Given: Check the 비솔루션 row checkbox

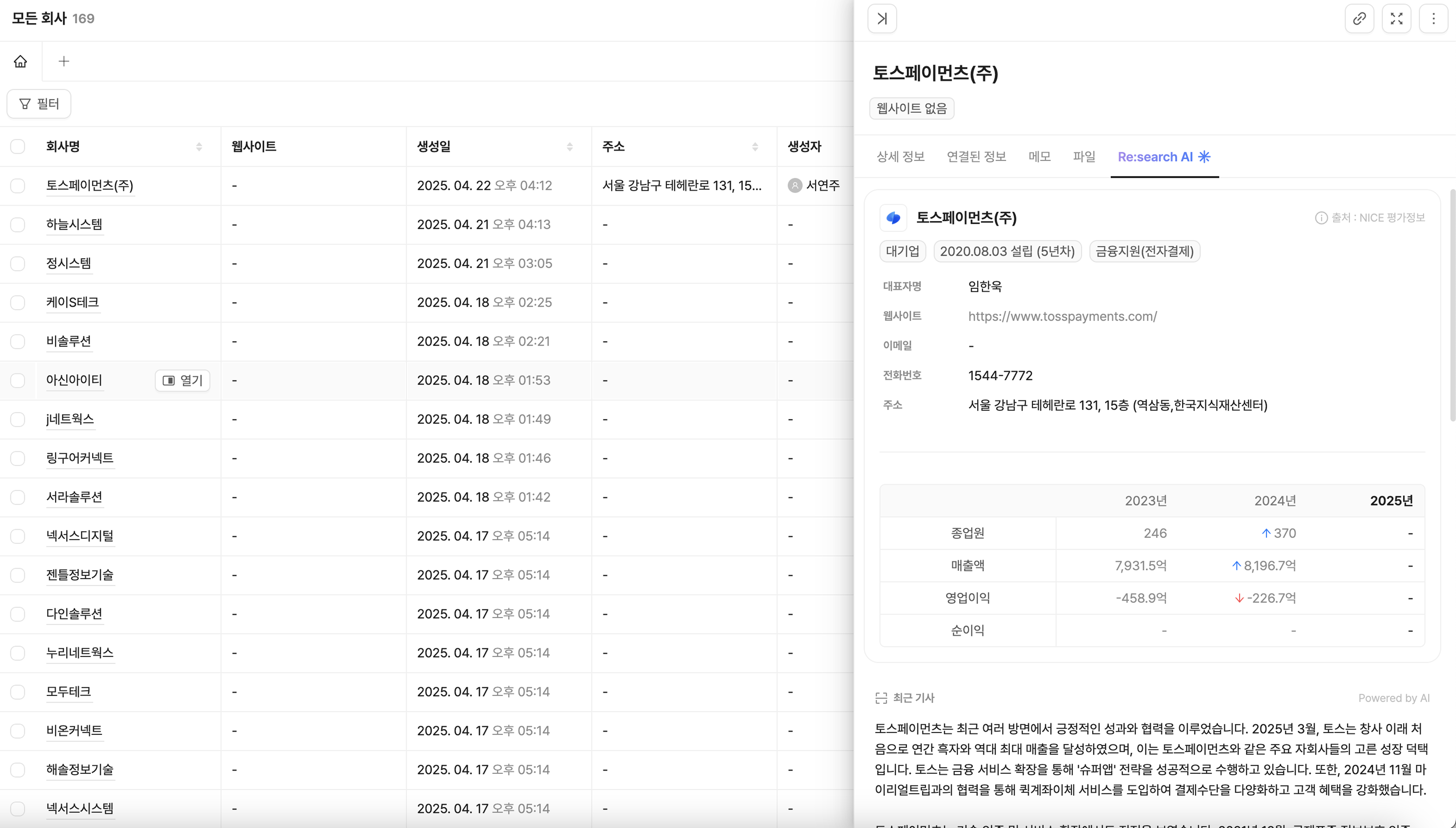Looking at the screenshot, I should click(18, 341).
